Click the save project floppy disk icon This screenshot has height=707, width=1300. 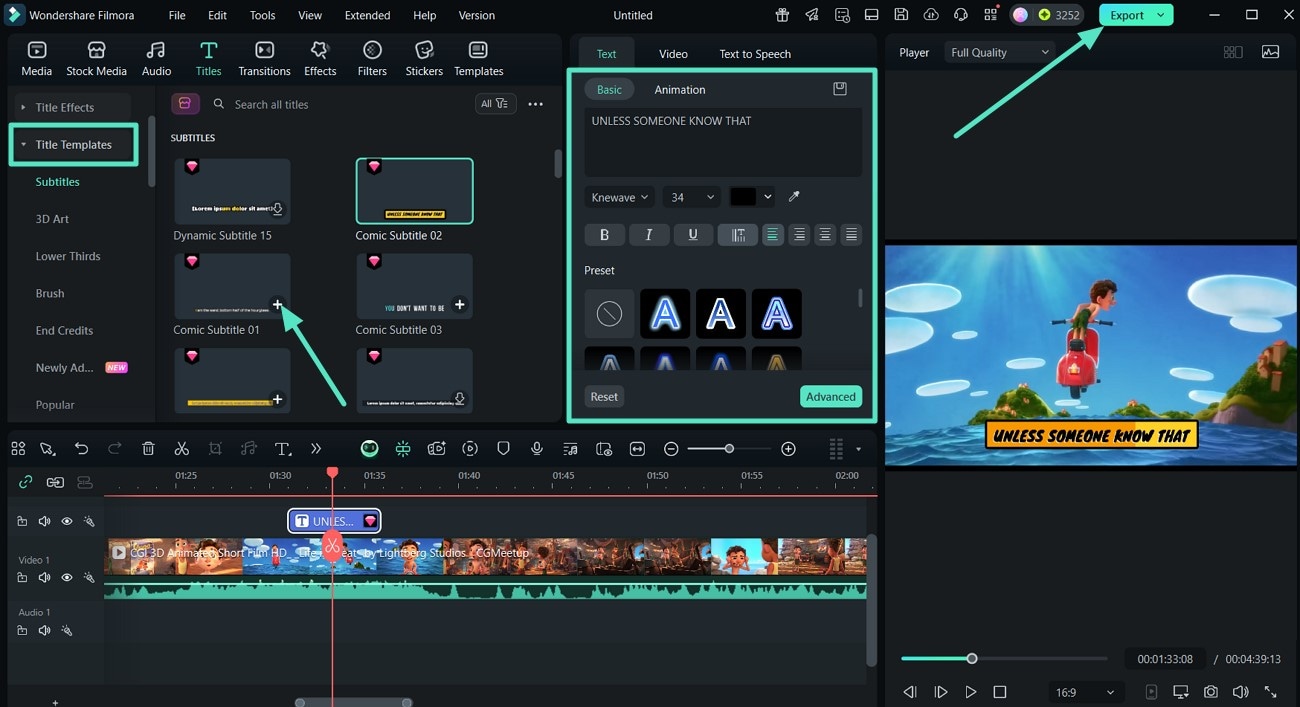tap(901, 15)
